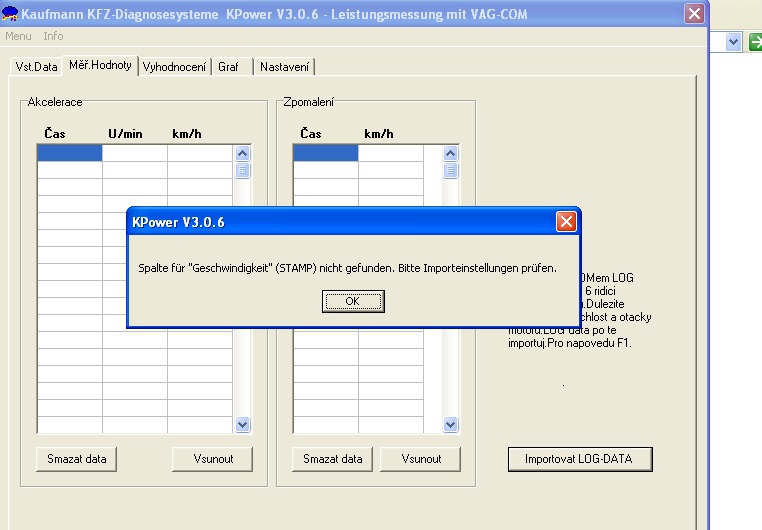Open the Menu menu
The height and width of the screenshot is (530, 762).
tap(18, 36)
